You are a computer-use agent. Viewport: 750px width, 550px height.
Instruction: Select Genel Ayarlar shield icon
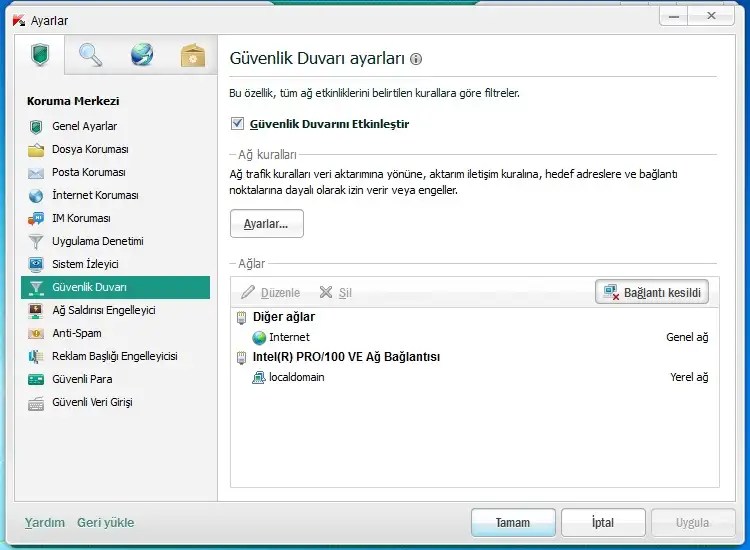coord(36,127)
